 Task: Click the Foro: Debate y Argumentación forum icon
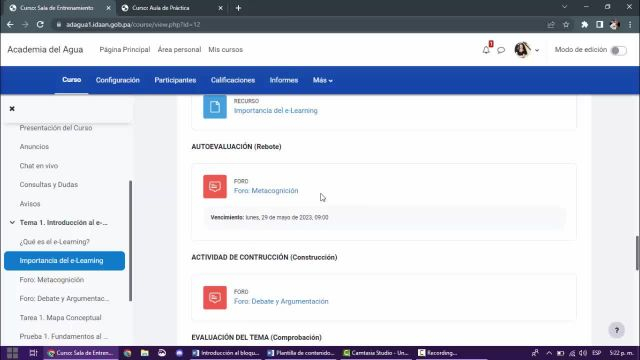tap(215, 298)
